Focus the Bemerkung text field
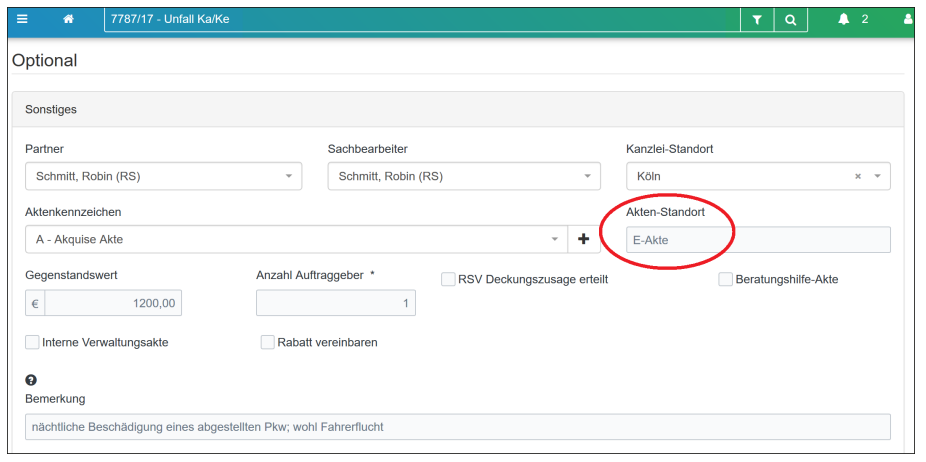 click(457, 427)
